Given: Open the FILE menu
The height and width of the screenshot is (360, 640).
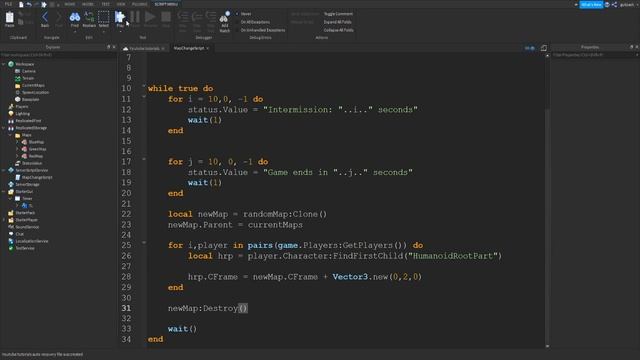Looking at the screenshot, I should click(8, 4).
